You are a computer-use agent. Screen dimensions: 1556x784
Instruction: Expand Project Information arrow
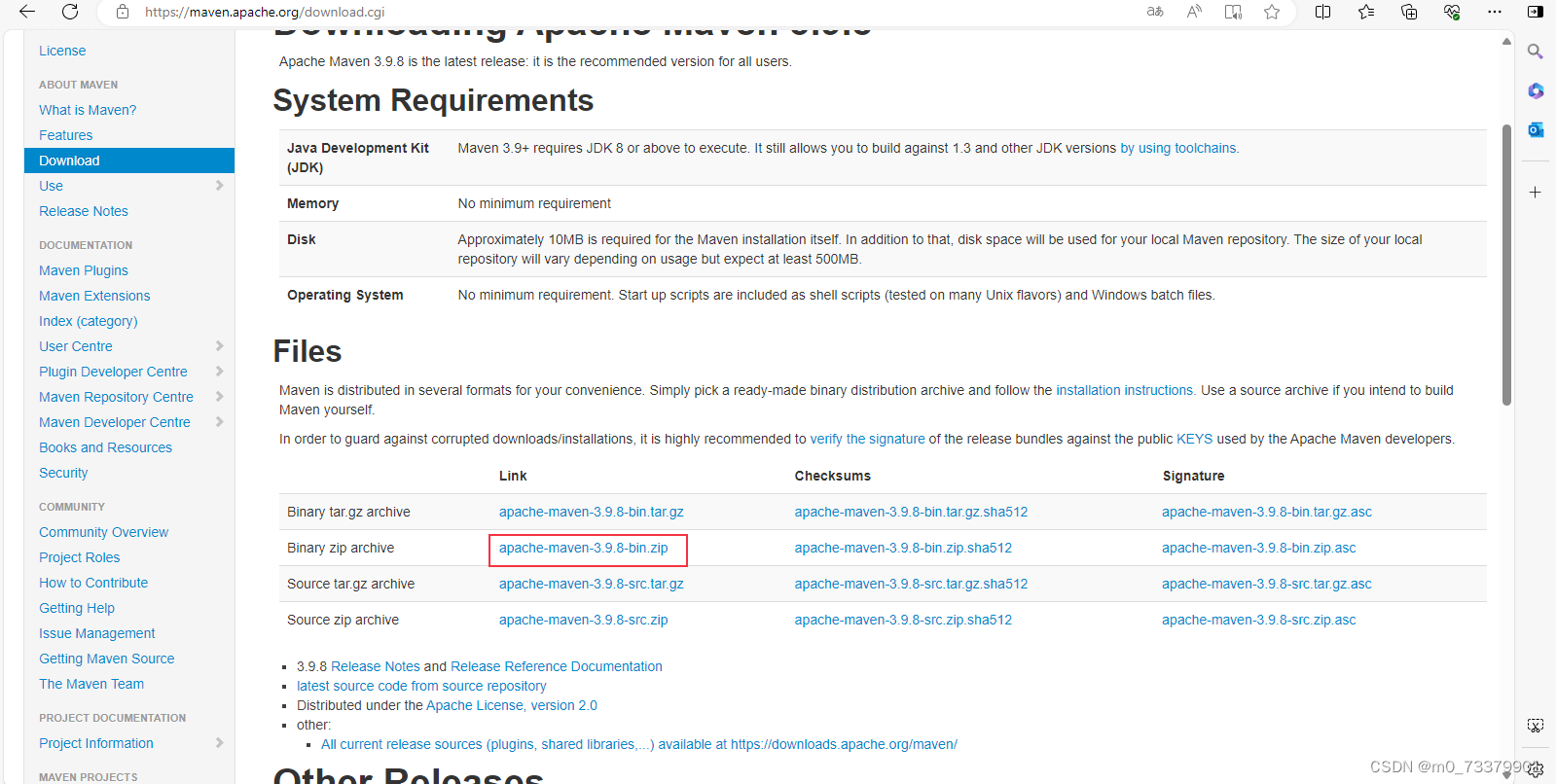click(x=219, y=742)
